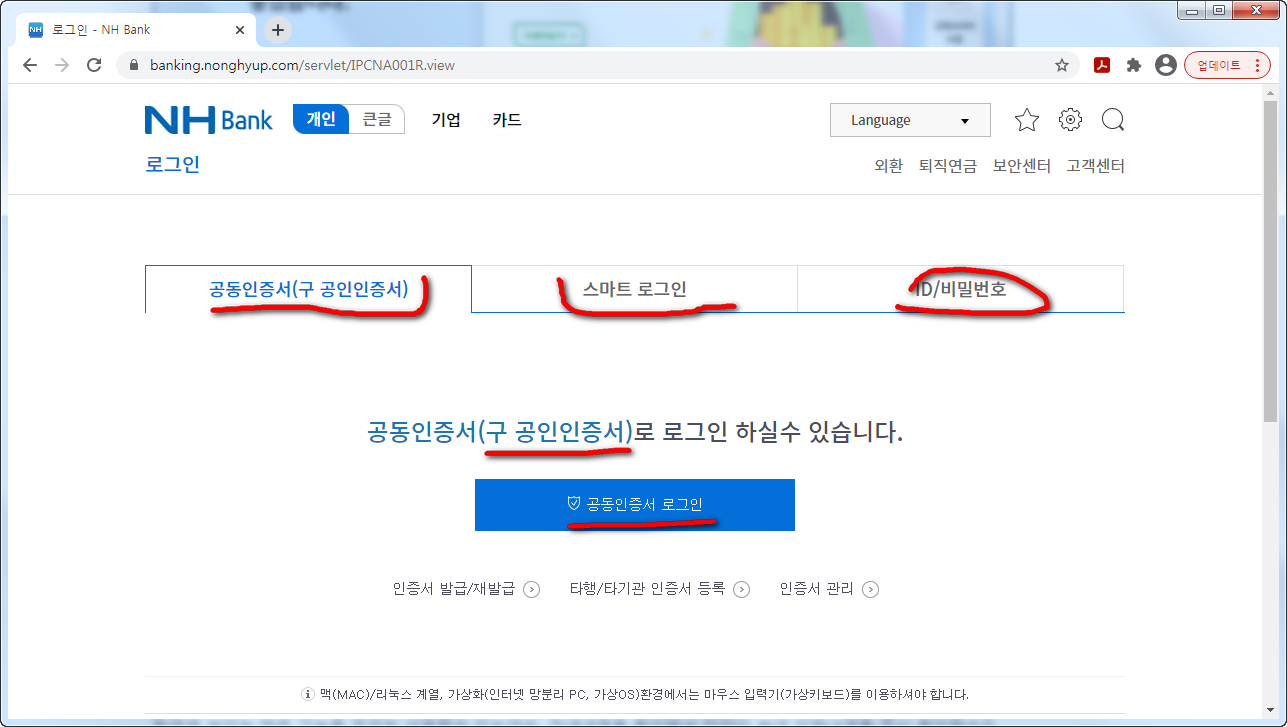Go back with the browser back arrow

coord(29,65)
